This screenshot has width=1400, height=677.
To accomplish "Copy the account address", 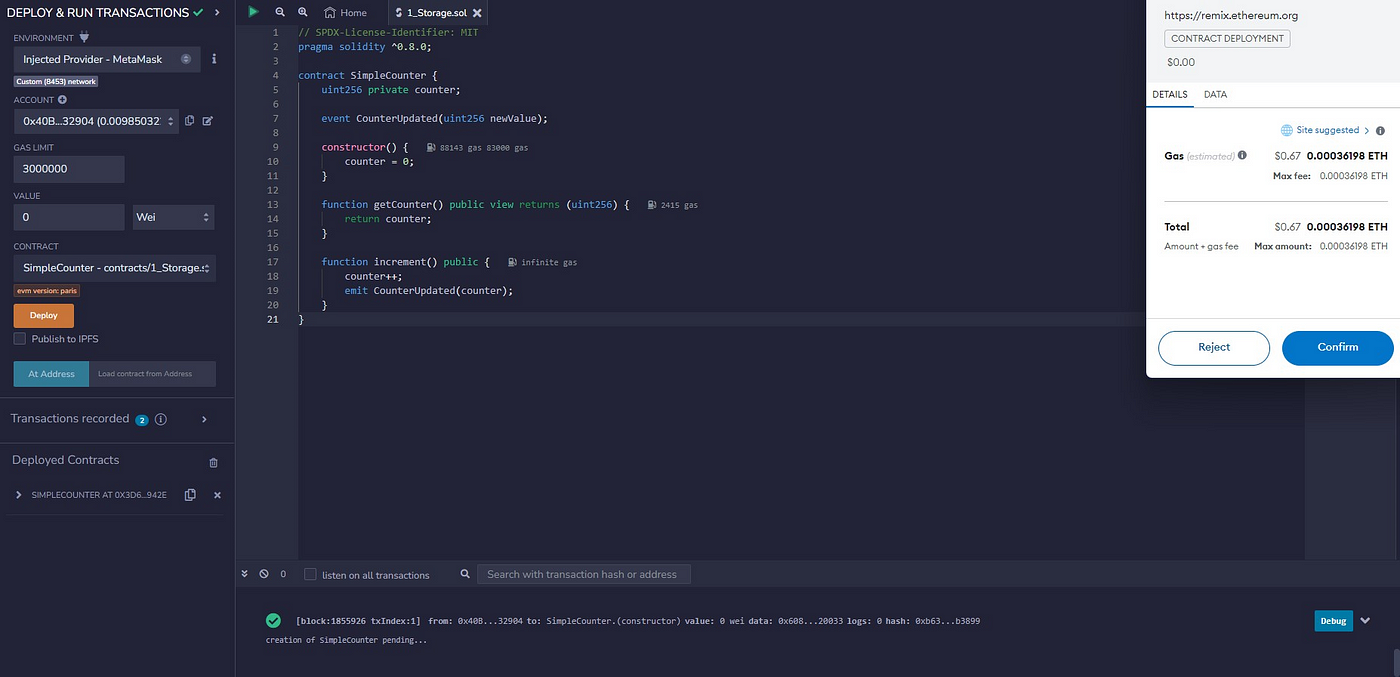I will point(190,121).
